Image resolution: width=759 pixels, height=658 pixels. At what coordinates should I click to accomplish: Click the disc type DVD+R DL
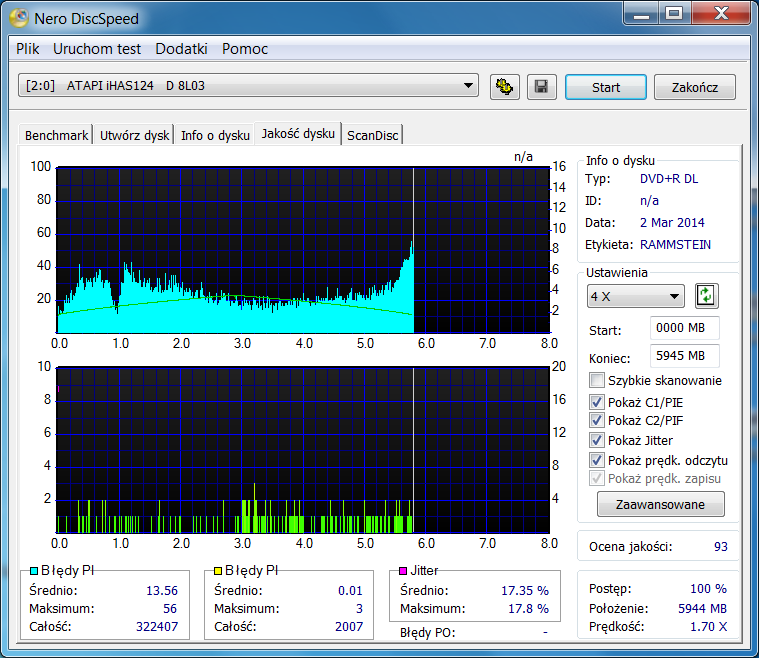(669, 179)
